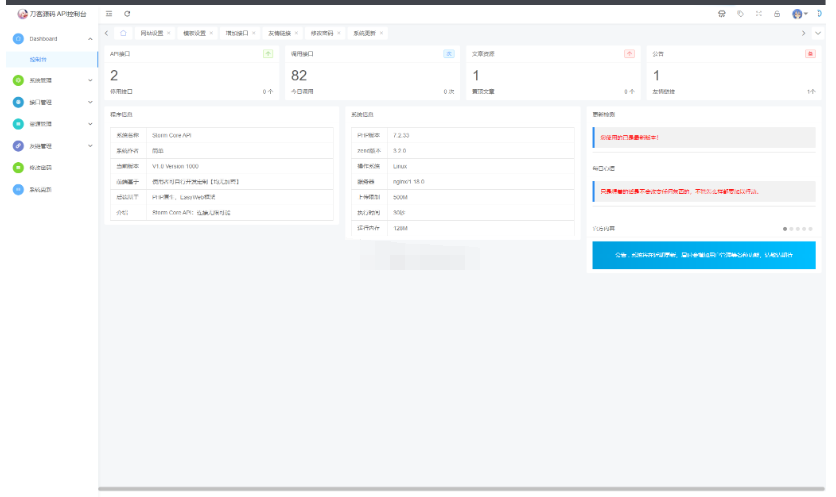Click the red badge on 公告 card
The width and height of the screenshot is (836, 497).
pyautogui.click(x=810, y=54)
